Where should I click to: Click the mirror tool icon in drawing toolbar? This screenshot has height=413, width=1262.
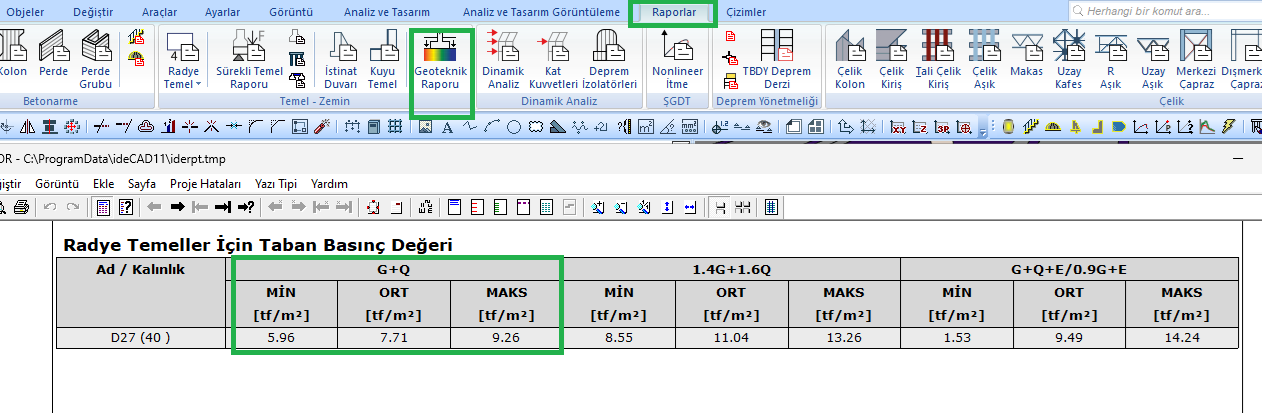[27, 127]
